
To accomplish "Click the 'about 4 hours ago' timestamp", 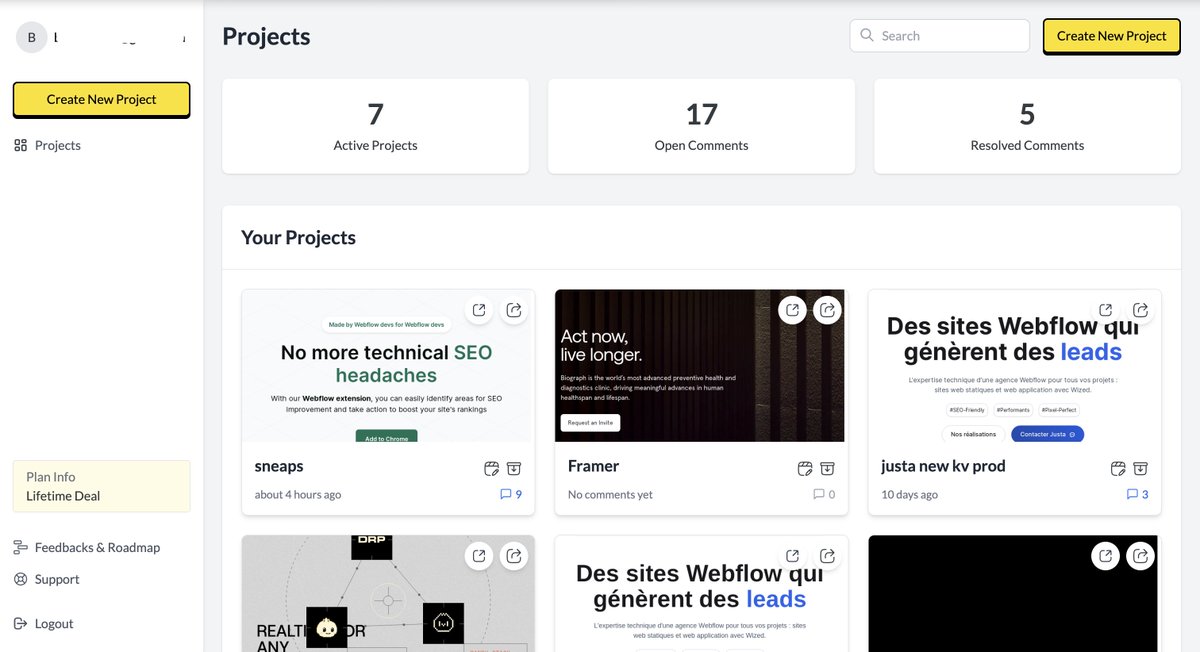I will click(298, 494).
